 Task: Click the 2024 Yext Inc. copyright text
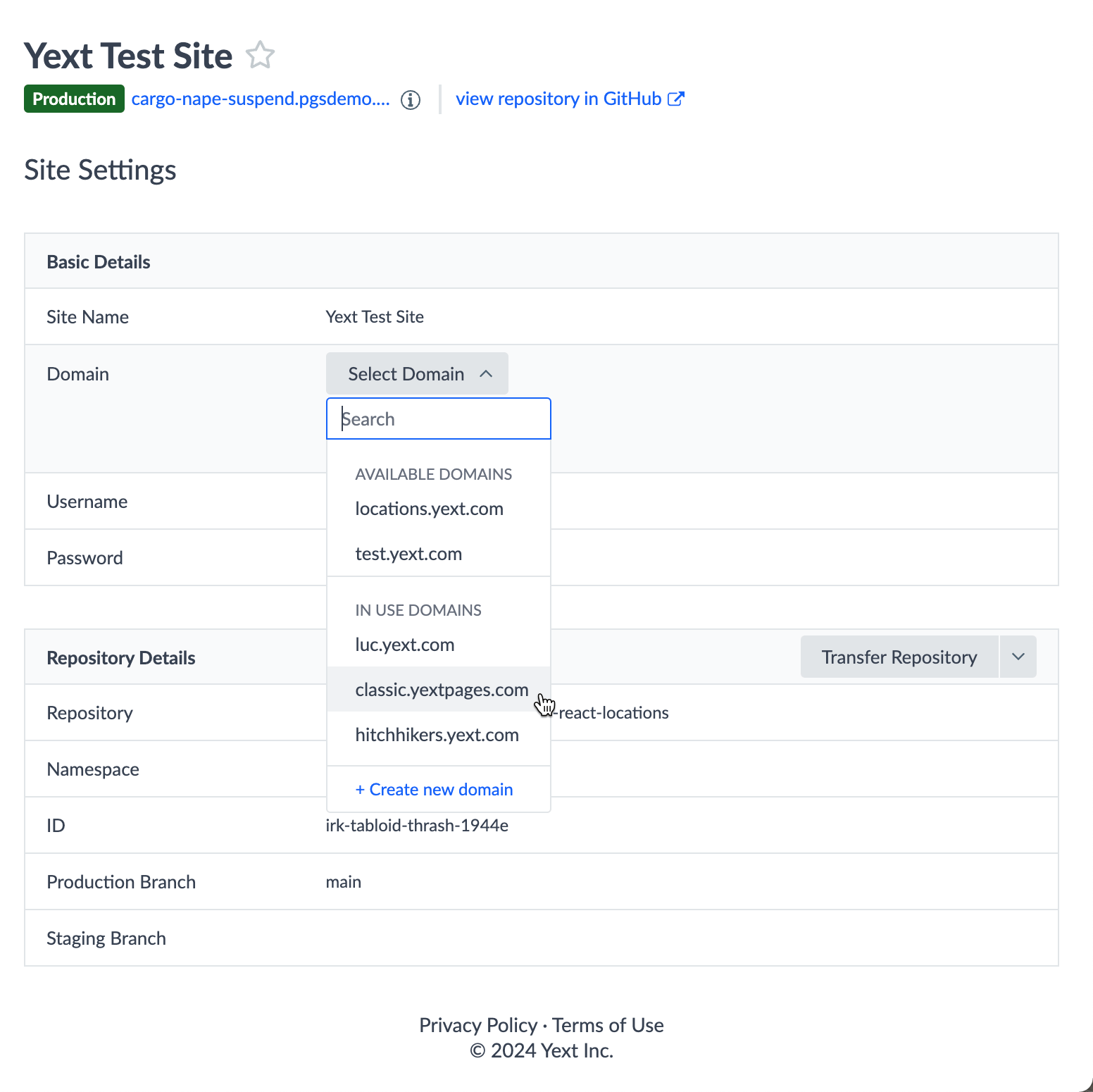pos(542,1050)
